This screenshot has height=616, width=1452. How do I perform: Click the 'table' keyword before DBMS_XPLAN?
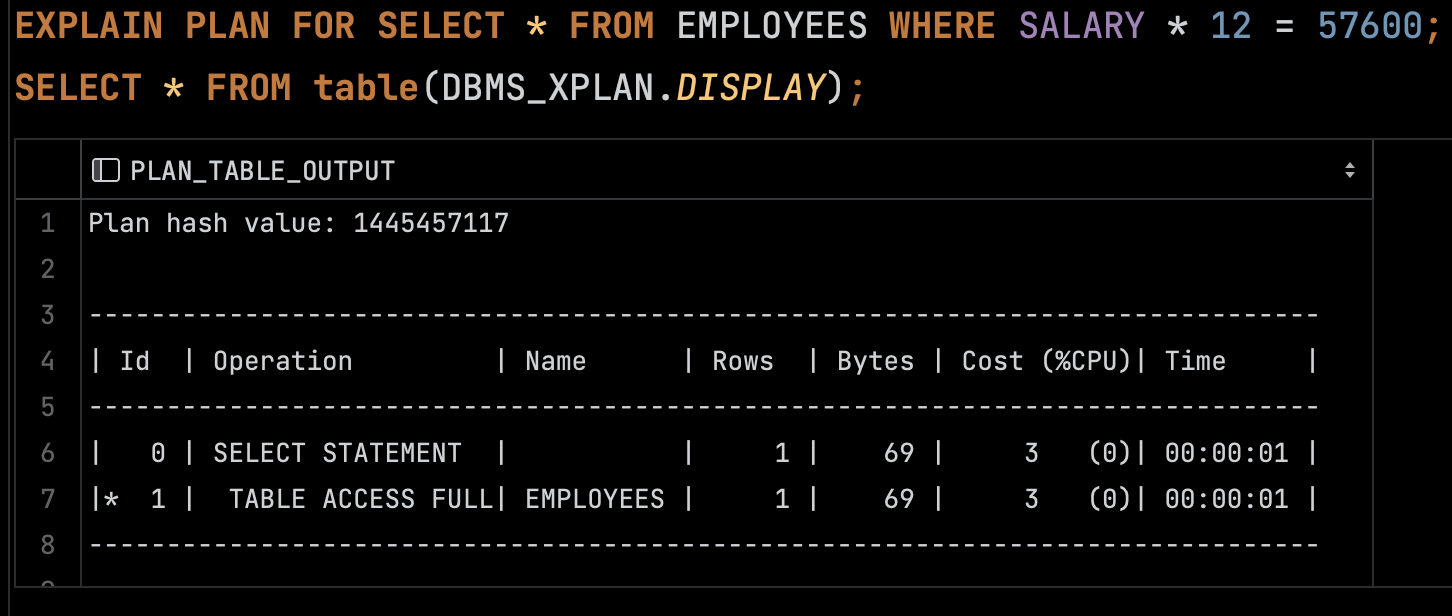tap(366, 88)
